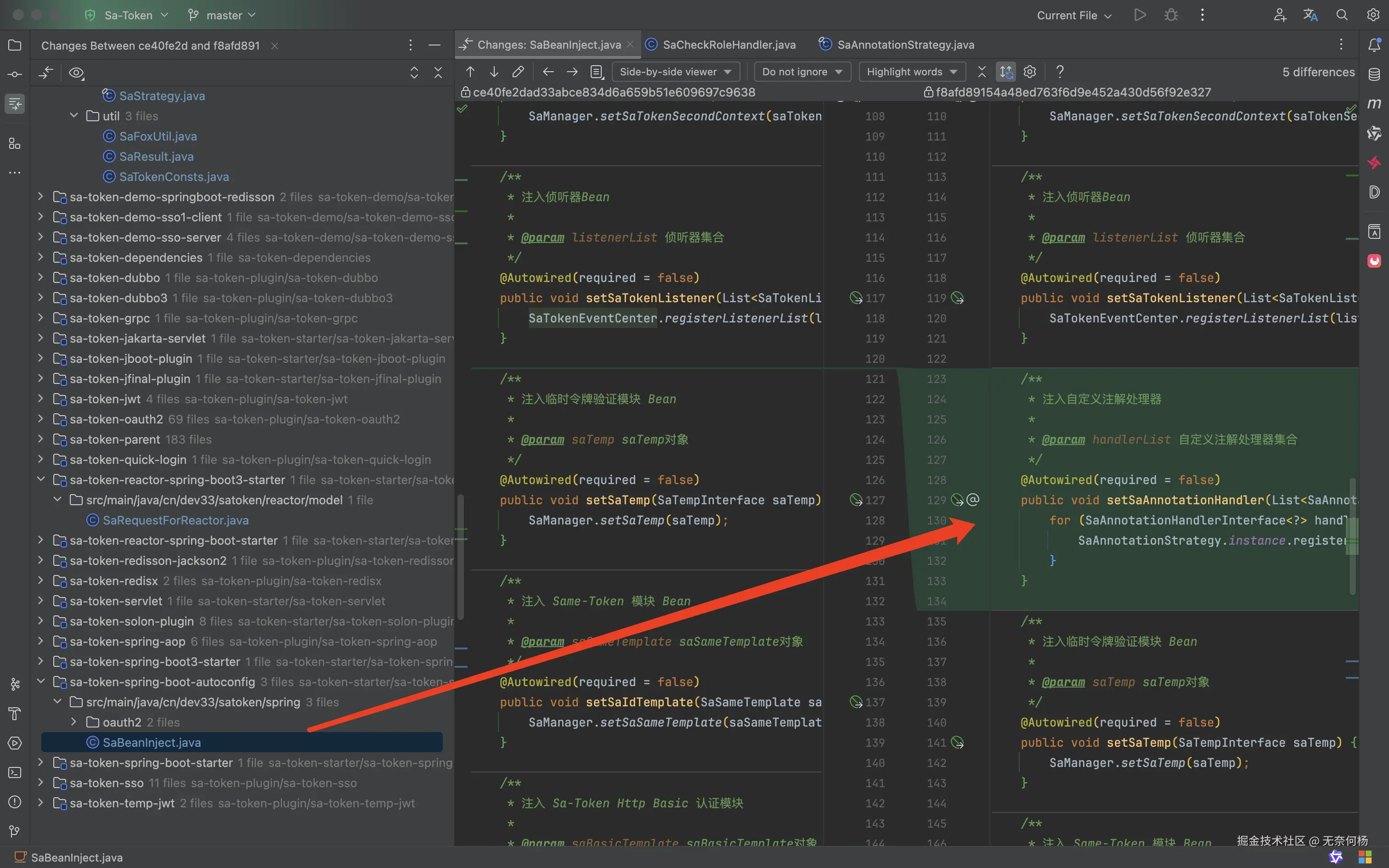Viewport: 1389px width, 868px height.
Task: Toggle the eye preview diff option
Action: (76, 73)
